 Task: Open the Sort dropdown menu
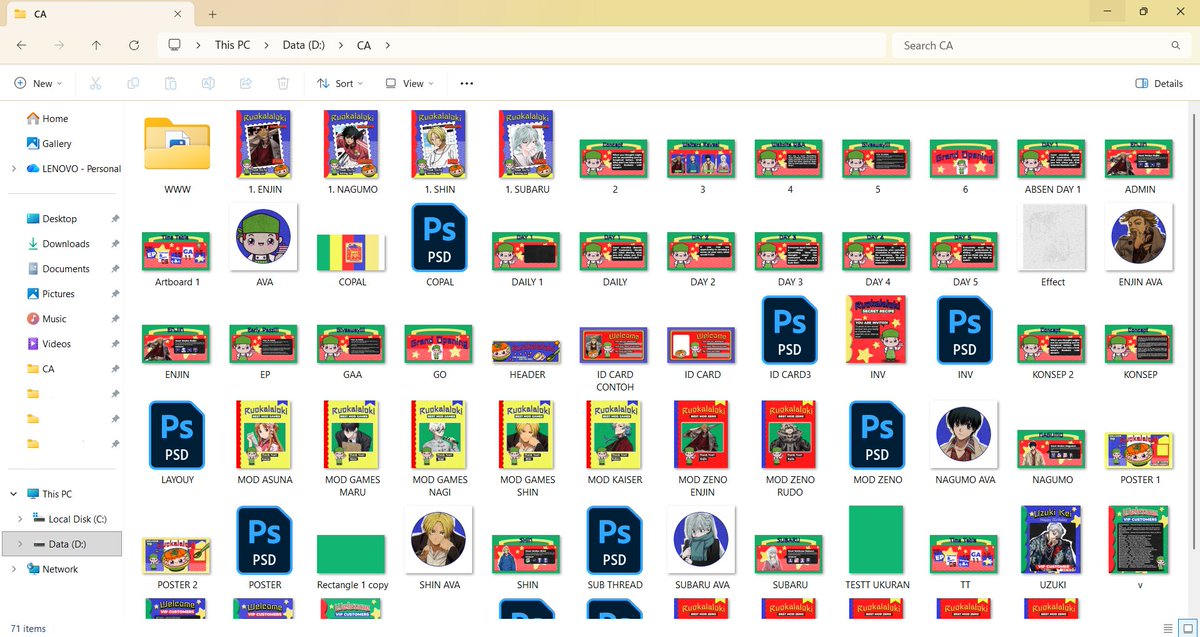pos(339,84)
